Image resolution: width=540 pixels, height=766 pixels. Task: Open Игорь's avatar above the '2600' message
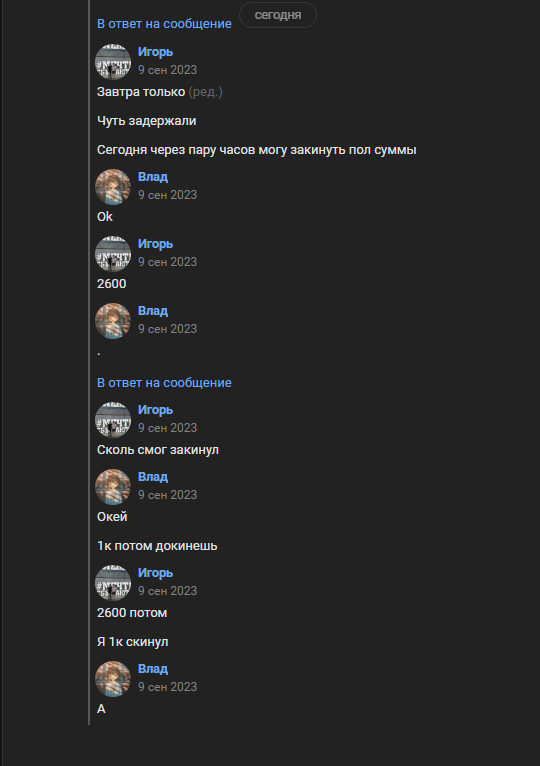pyautogui.click(x=113, y=254)
